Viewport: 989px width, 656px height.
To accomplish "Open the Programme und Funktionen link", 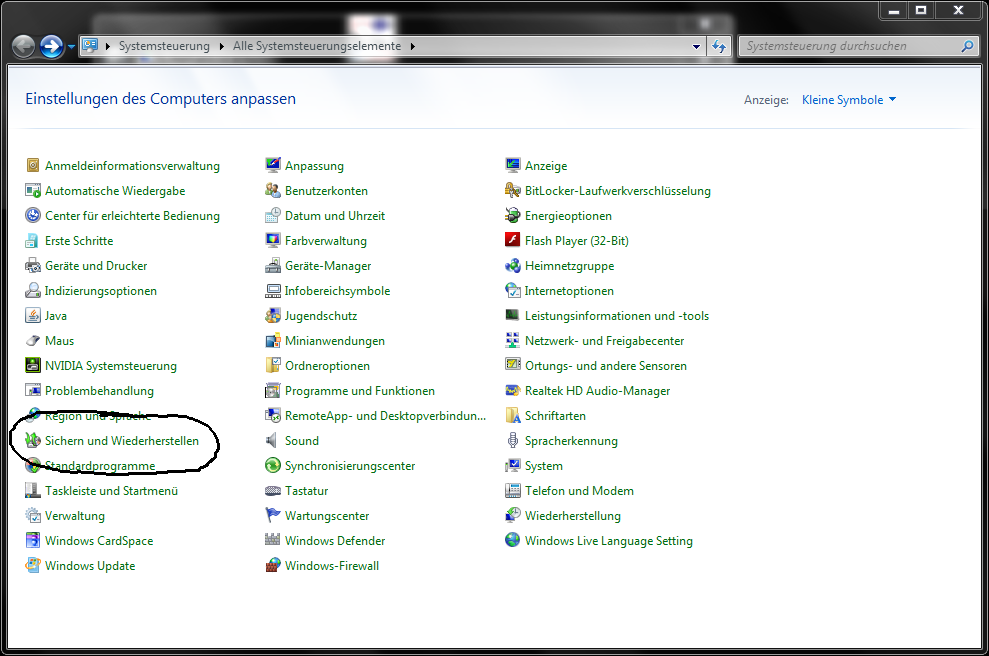I will coord(359,391).
